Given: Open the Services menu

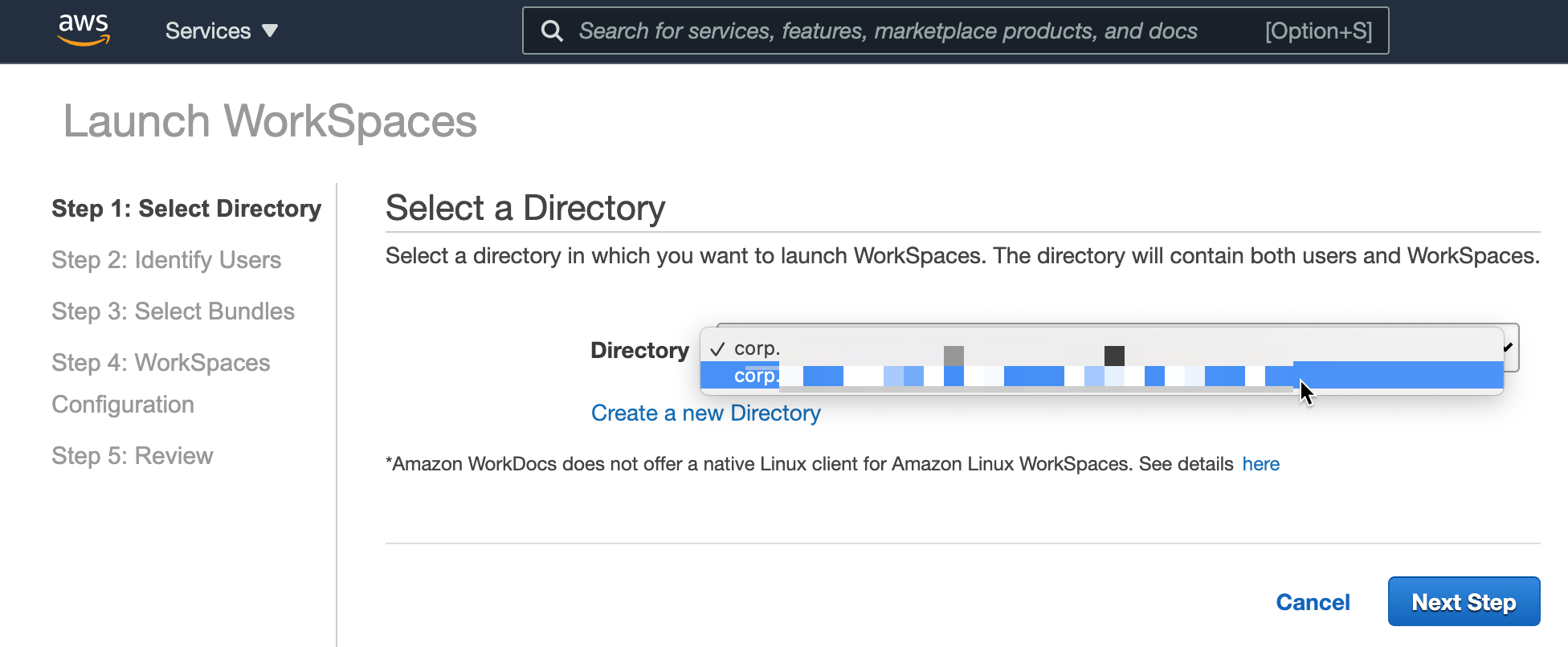Looking at the screenshot, I should pyautogui.click(x=222, y=31).
